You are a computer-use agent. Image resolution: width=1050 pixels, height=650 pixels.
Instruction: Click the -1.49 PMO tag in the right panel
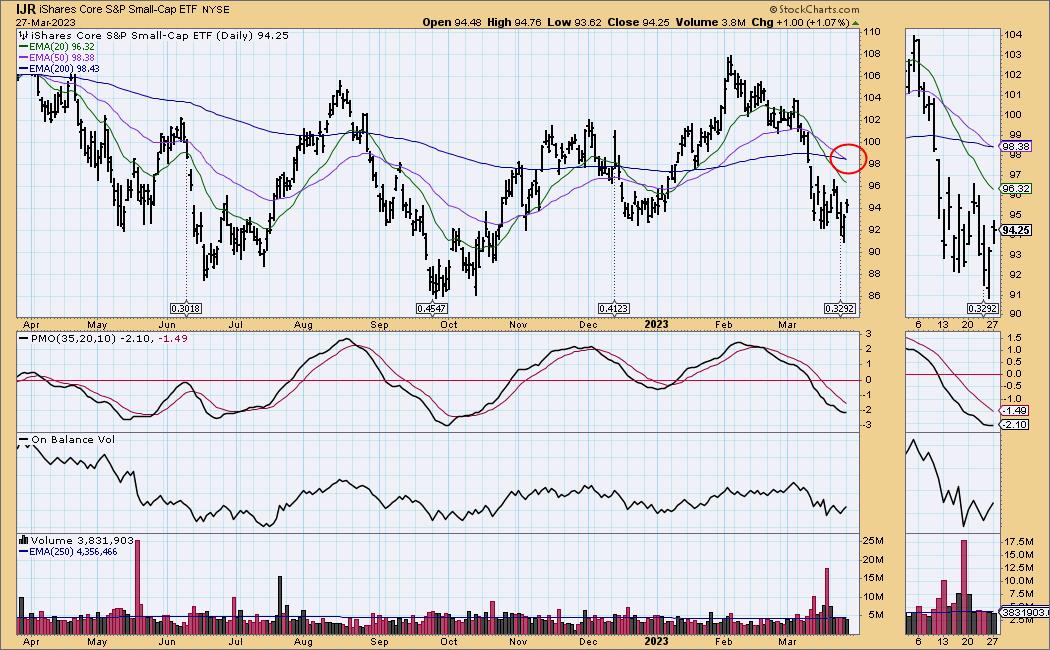[1014, 410]
